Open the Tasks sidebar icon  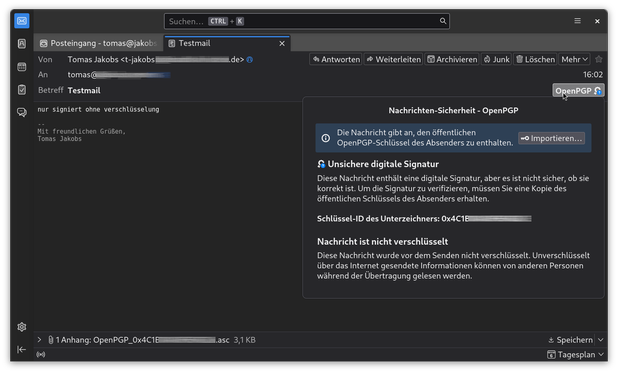pos(22,90)
